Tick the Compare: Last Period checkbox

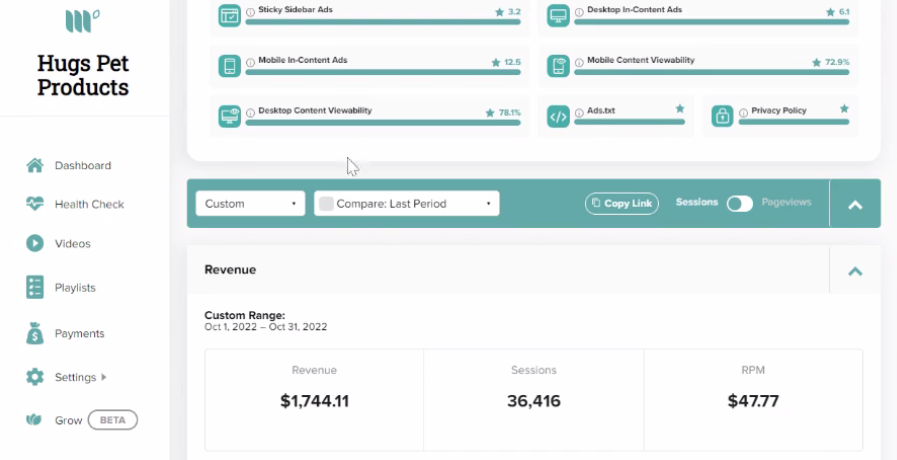pyautogui.click(x=326, y=204)
